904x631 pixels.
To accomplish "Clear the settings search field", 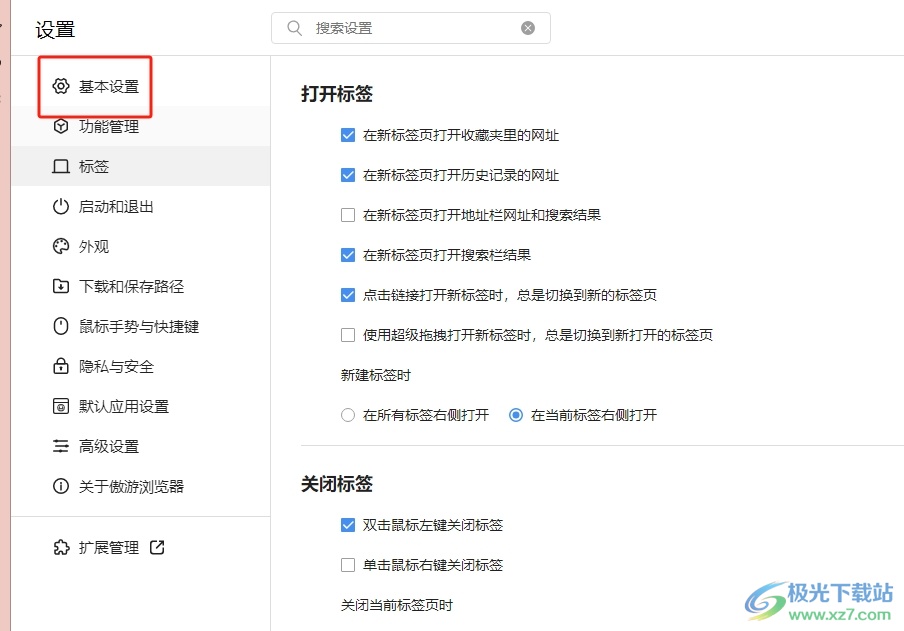I will pos(528,28).
